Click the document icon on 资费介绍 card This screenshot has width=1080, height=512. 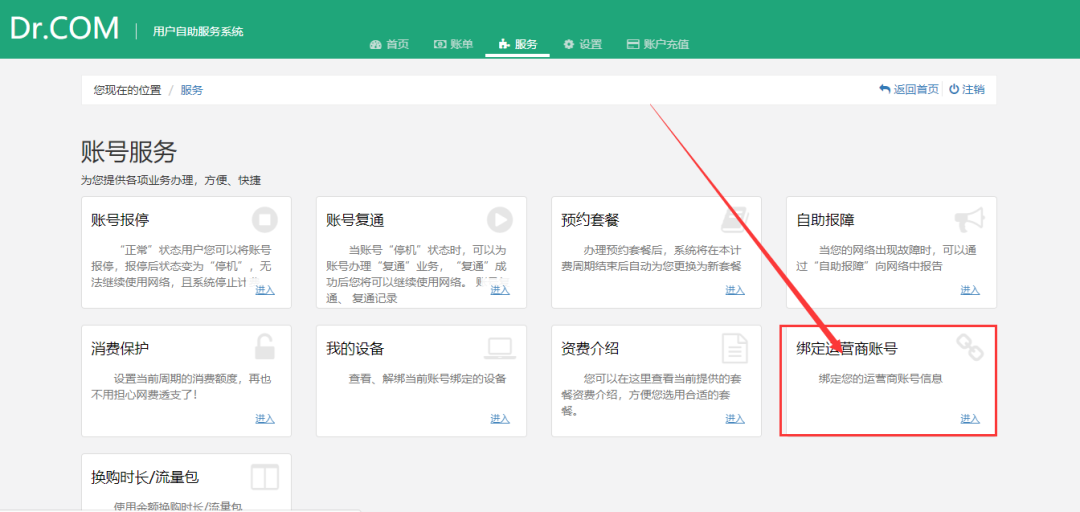[x=735, y=347]
